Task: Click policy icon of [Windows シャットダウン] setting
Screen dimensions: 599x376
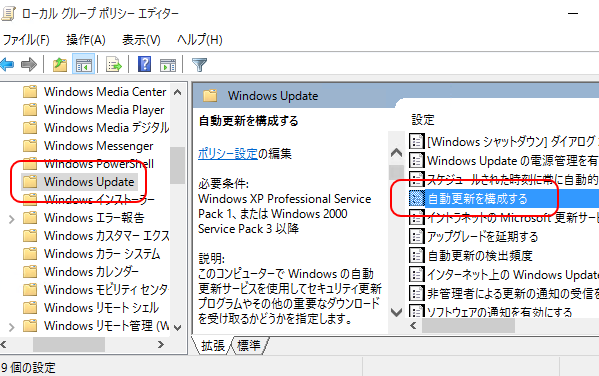Action: tap(416, 142)
